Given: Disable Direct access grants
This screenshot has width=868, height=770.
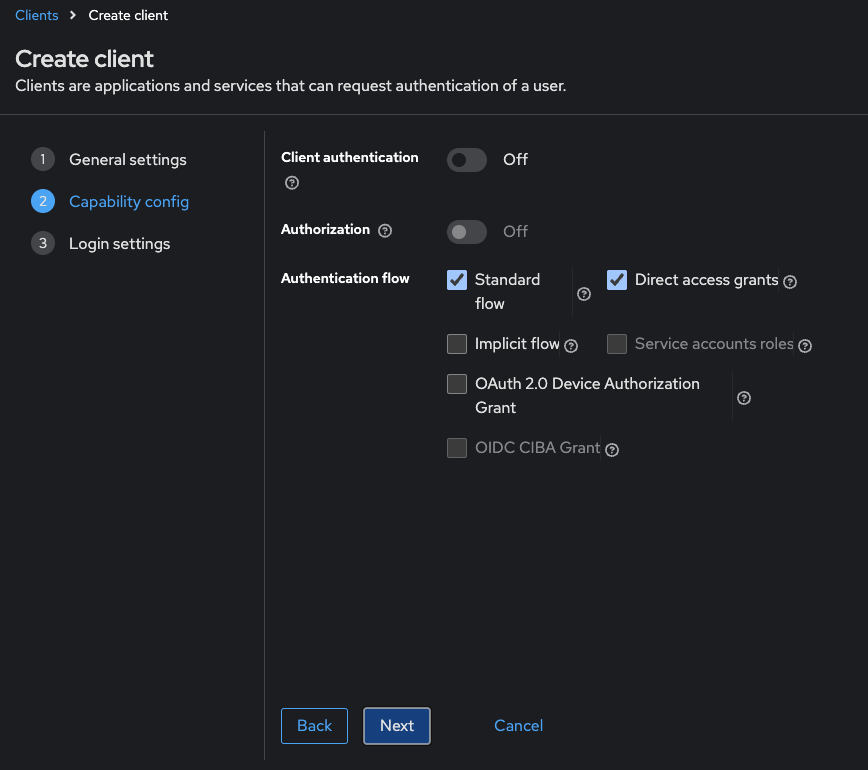Looking at the screenshot, I should [617, 280].
